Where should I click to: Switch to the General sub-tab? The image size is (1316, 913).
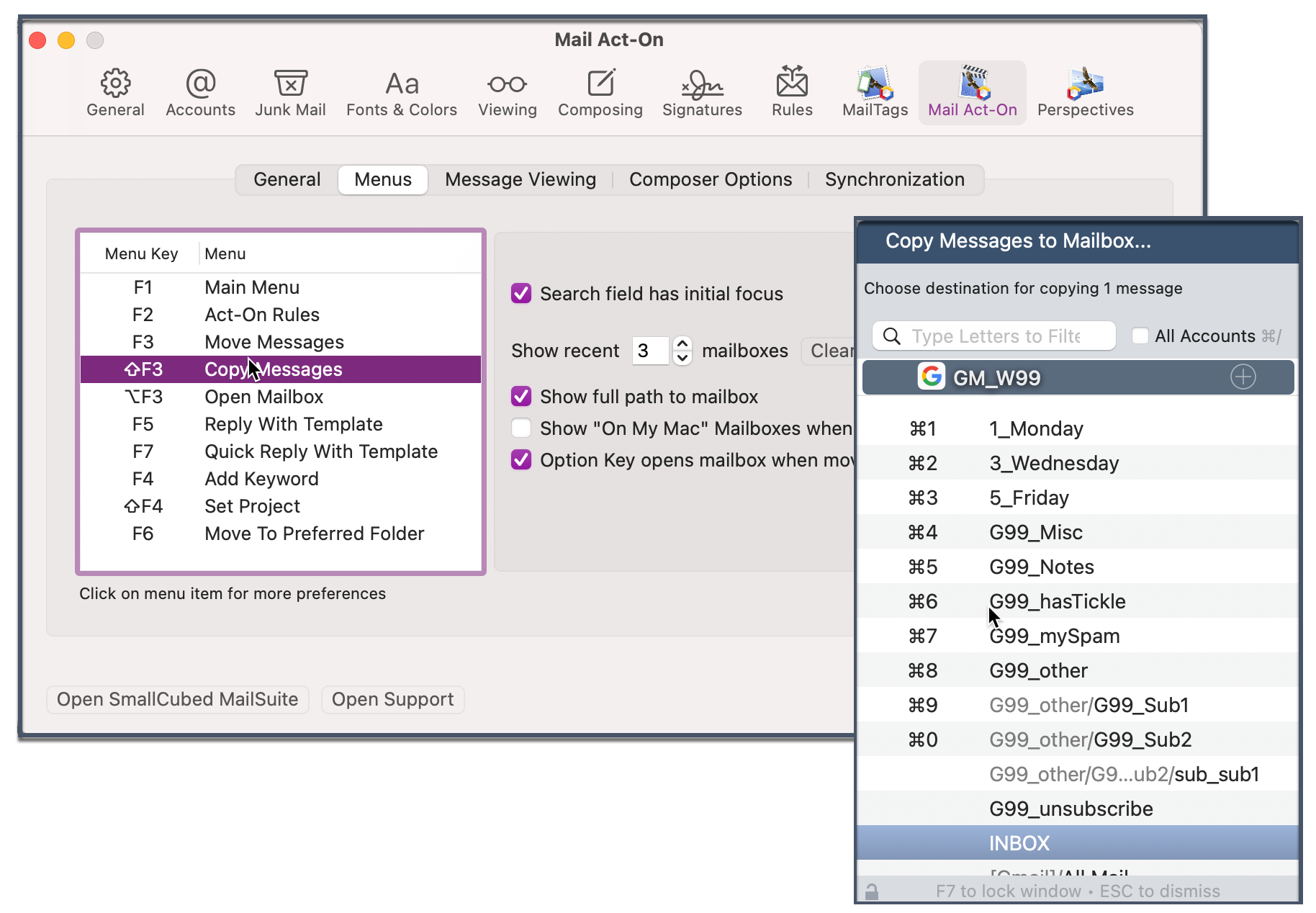(287, 179)
